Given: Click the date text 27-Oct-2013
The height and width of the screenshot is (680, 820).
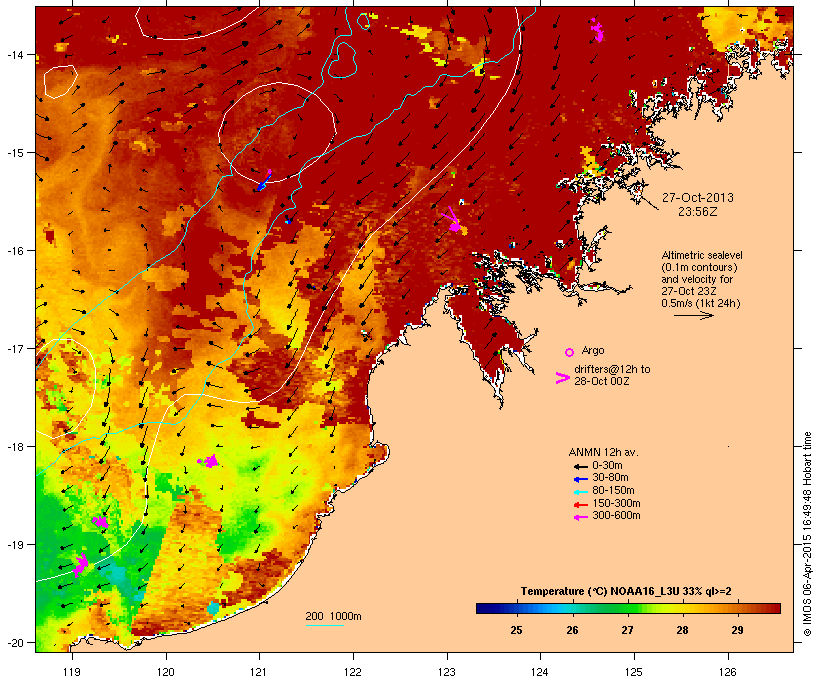Looking at the screenshot, I should pos(698,198).
